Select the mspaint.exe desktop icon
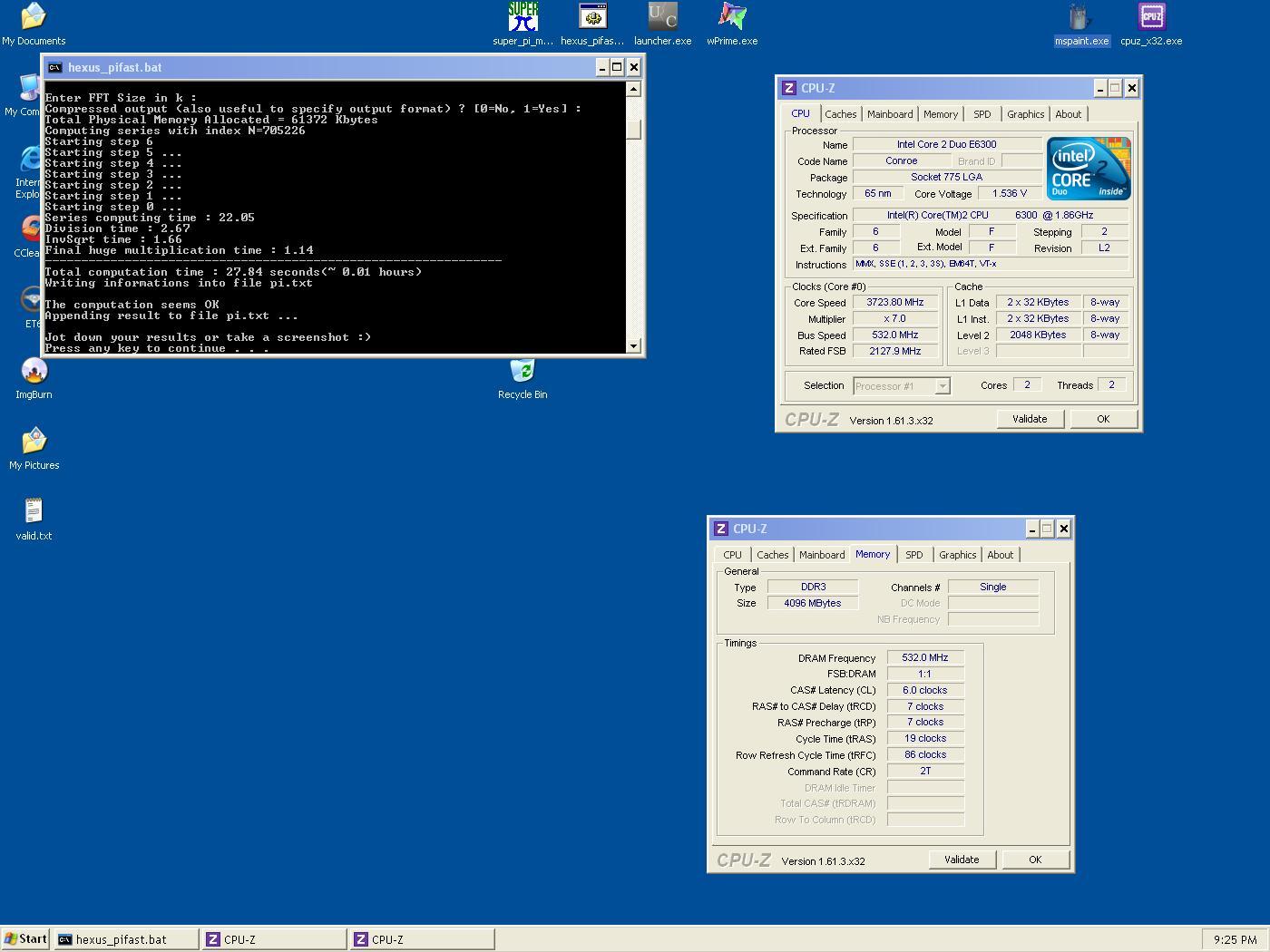This screenshot has height=952, width=1270. [1081, 24]
